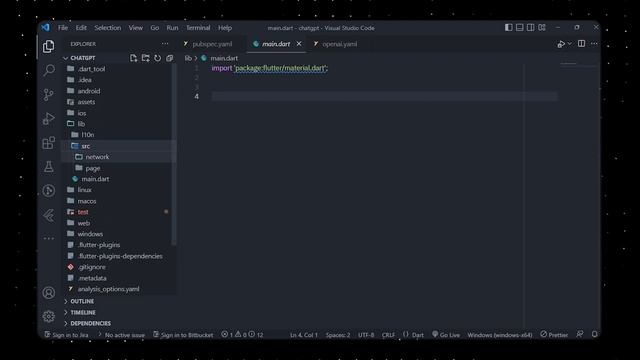Open the Testing flask view
The width and height of the screenshot is (640, 360).
tap(49, 167)
